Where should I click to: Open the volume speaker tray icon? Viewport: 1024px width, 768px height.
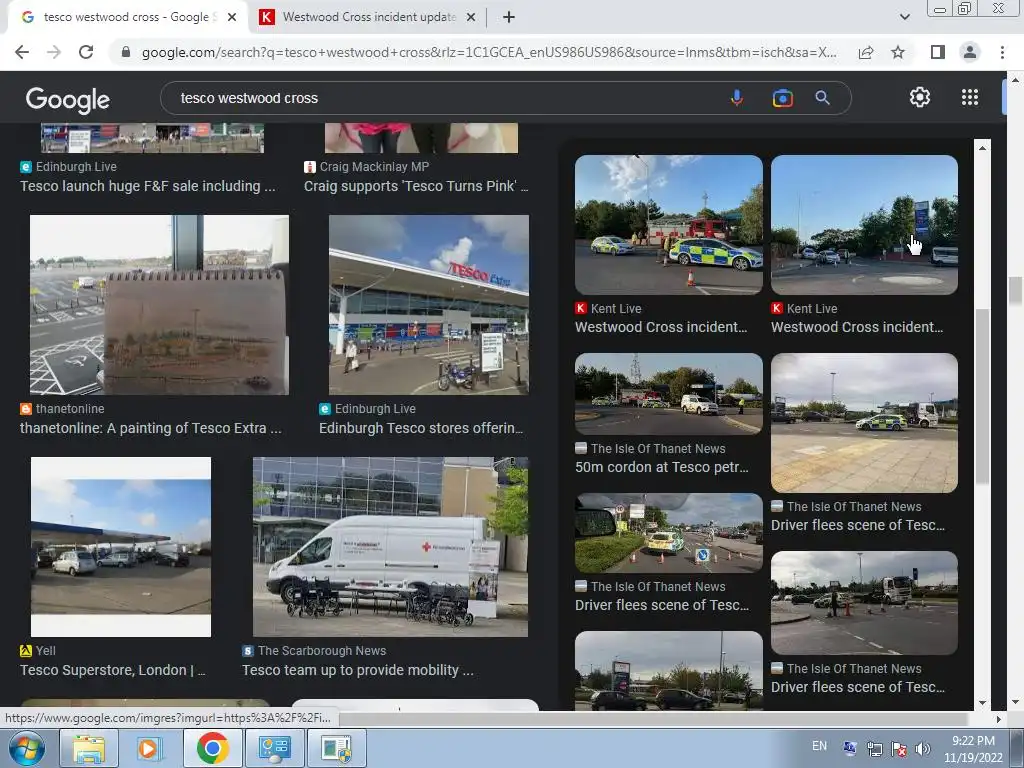click(x=923, y=749)
